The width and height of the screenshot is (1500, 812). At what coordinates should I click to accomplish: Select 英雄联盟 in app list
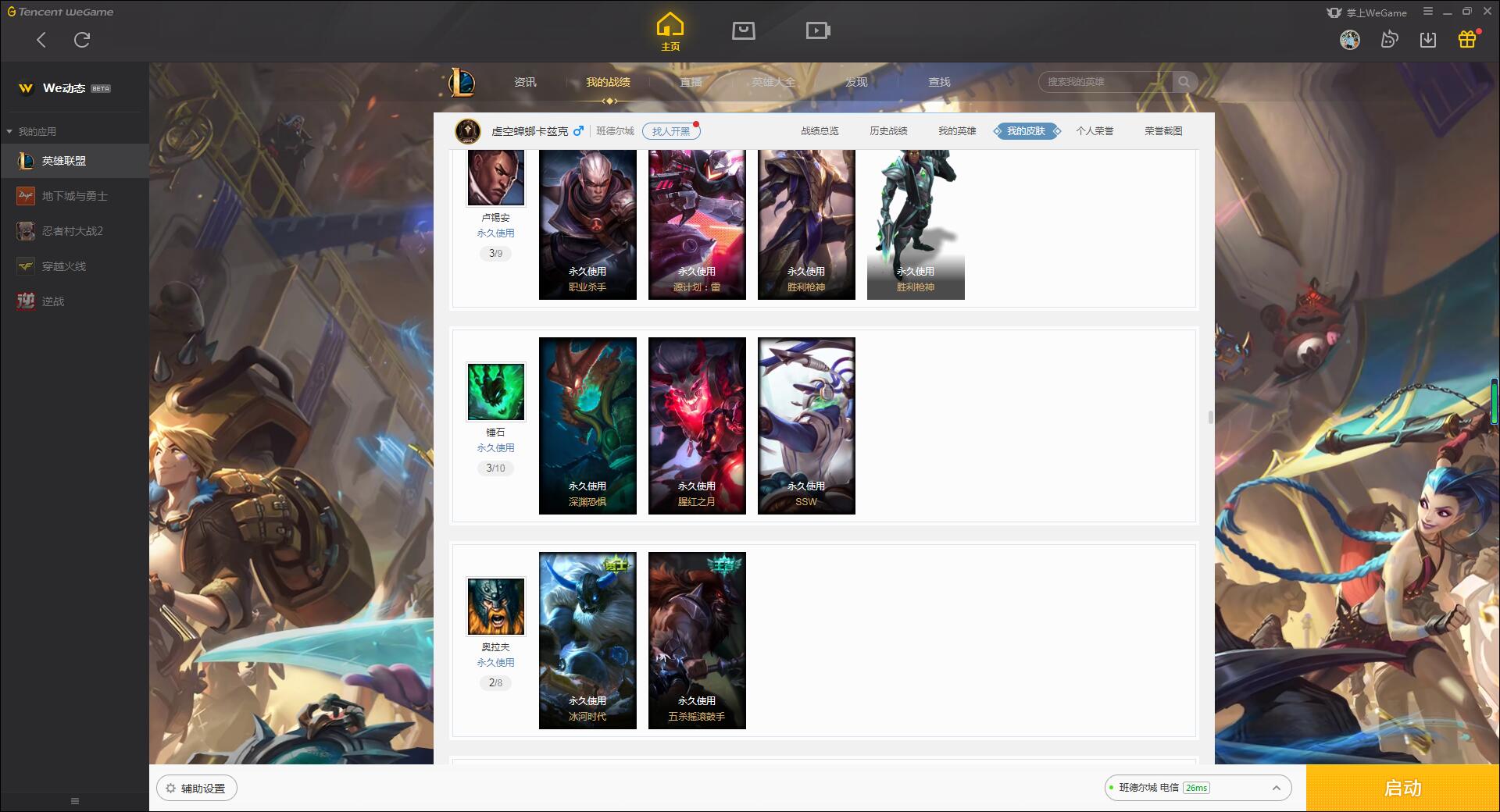click(74, 161)
